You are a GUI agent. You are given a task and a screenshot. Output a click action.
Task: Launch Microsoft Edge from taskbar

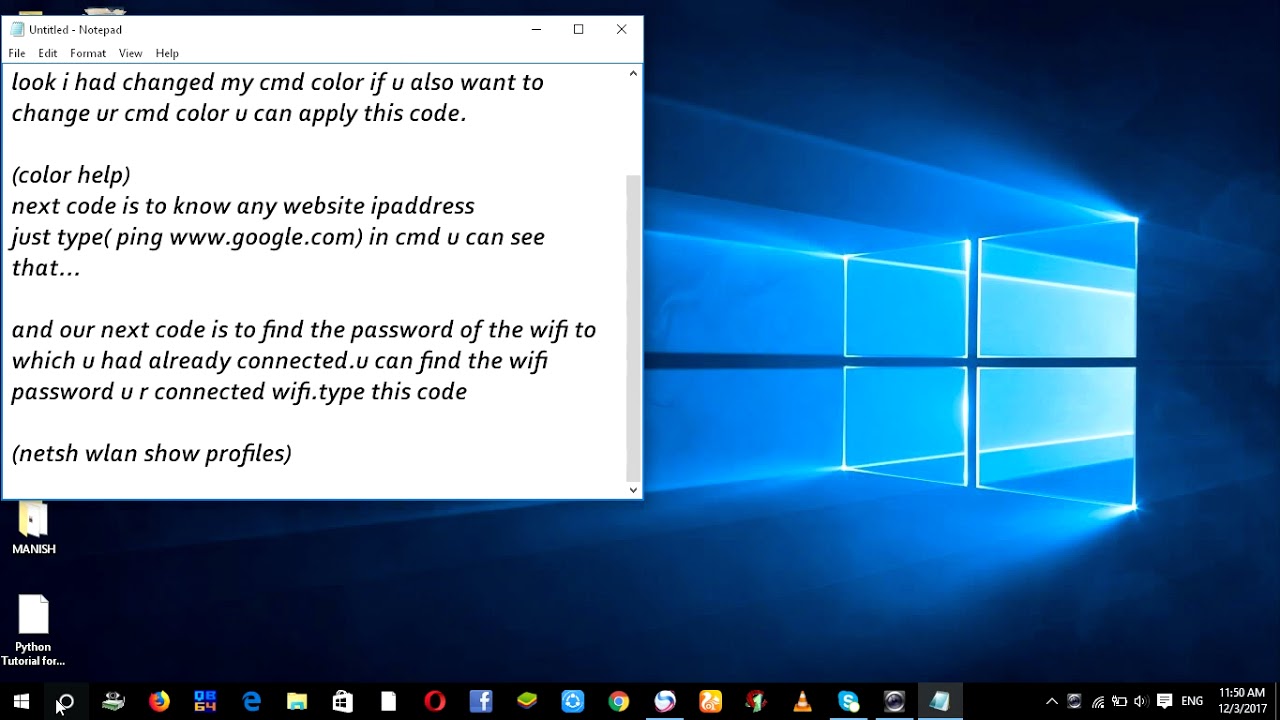click(x=251, y=701)
